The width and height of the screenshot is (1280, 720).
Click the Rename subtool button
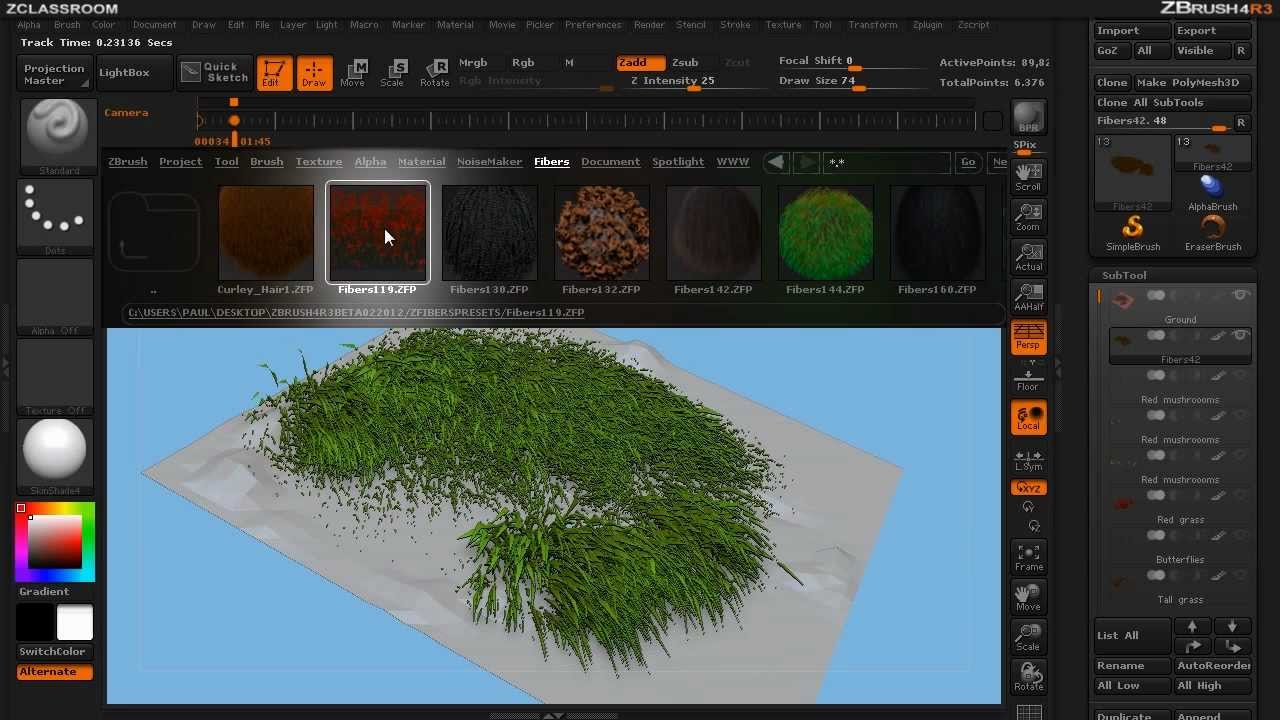[1132, 666]
